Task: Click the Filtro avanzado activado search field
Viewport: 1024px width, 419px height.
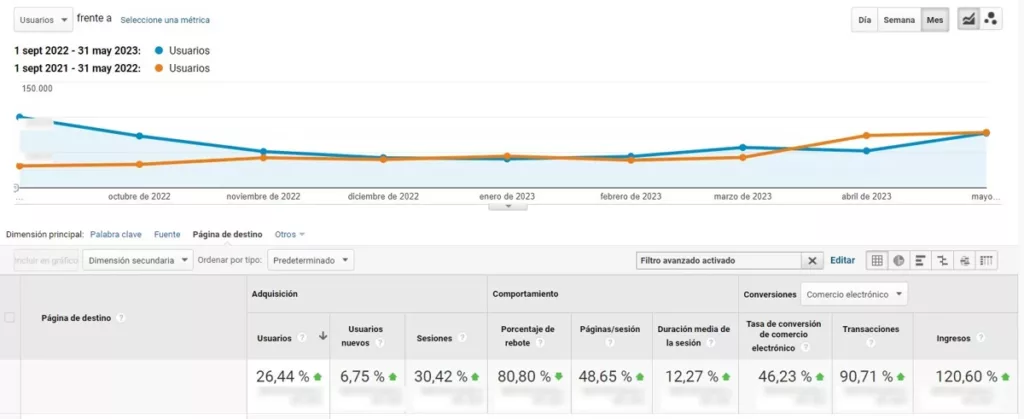Action: pos(719,260)
